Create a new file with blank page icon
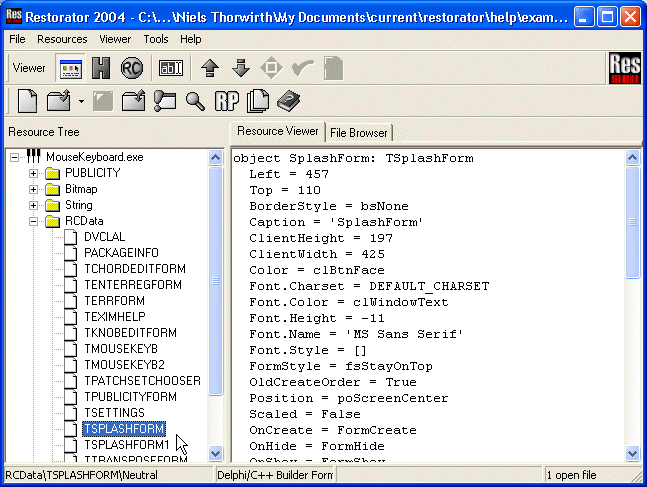The image size is (647, 487). 27,101
